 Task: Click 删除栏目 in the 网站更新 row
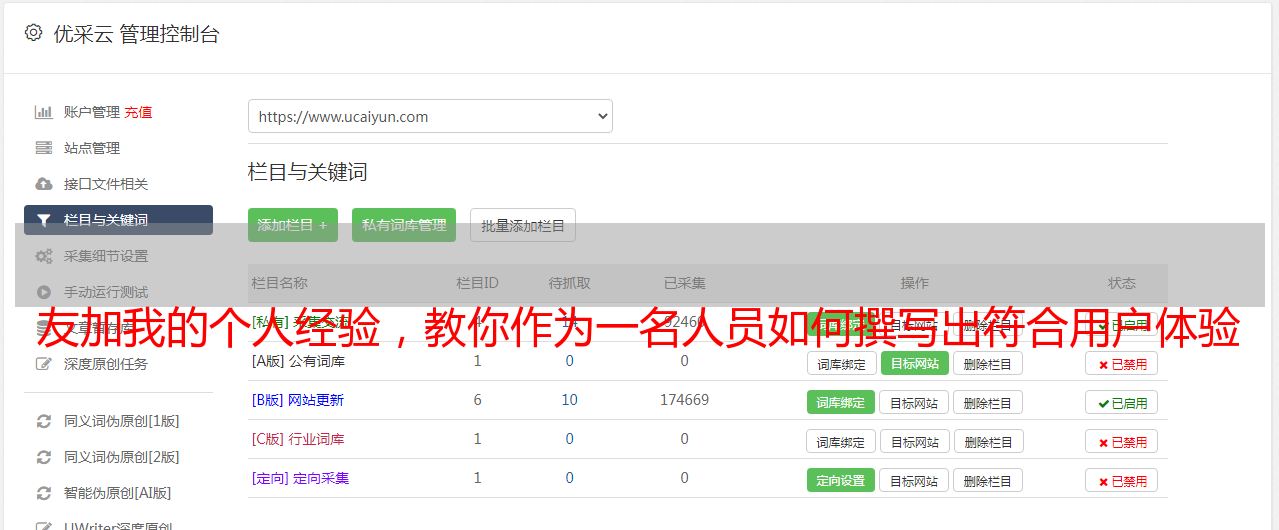click(987, 403)
